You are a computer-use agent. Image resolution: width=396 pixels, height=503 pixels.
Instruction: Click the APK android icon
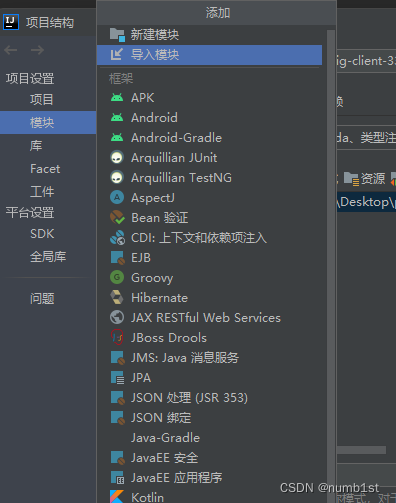coord(117,98)
